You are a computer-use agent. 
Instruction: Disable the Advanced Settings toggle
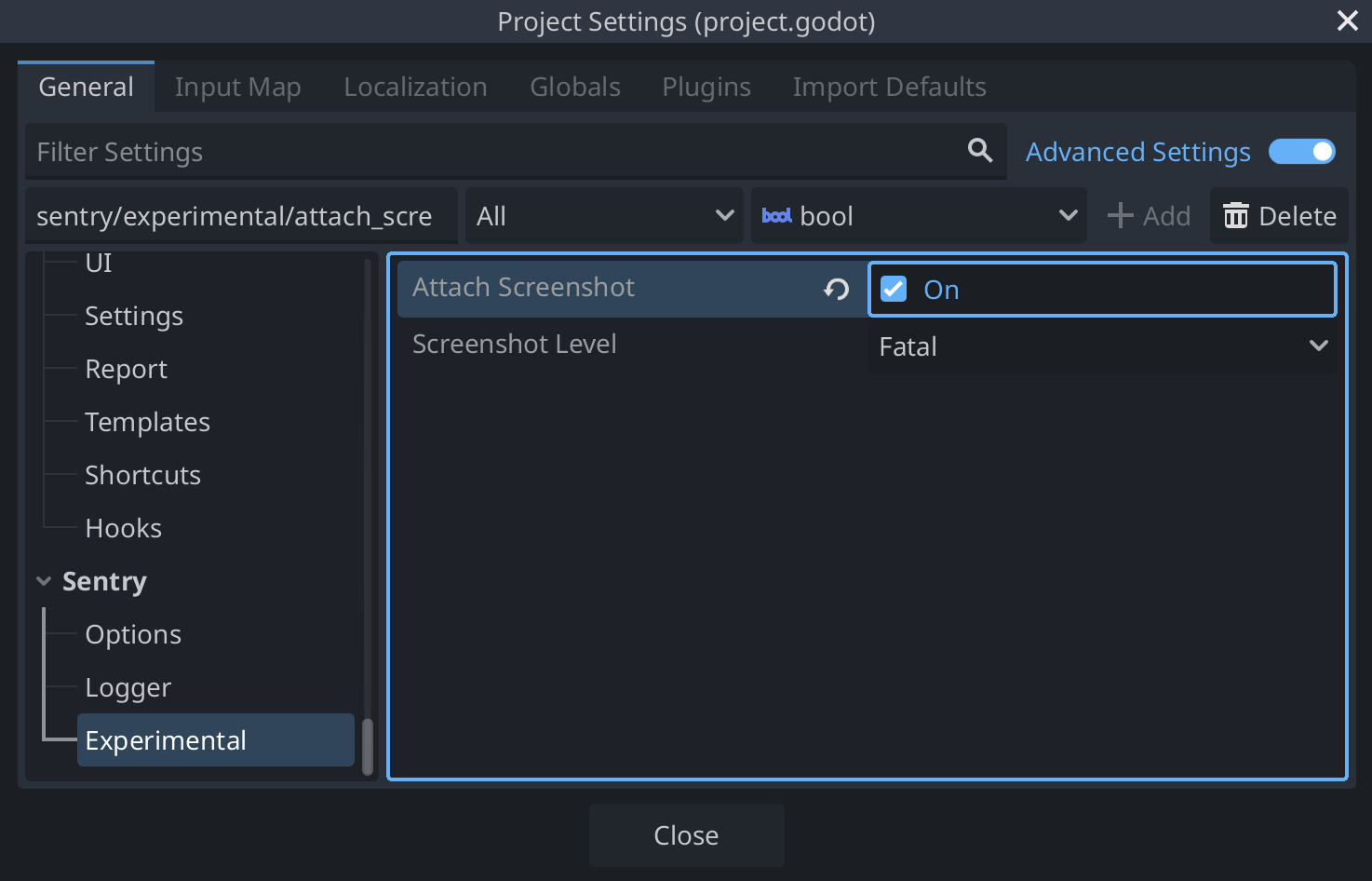[x=1301, y=151]
